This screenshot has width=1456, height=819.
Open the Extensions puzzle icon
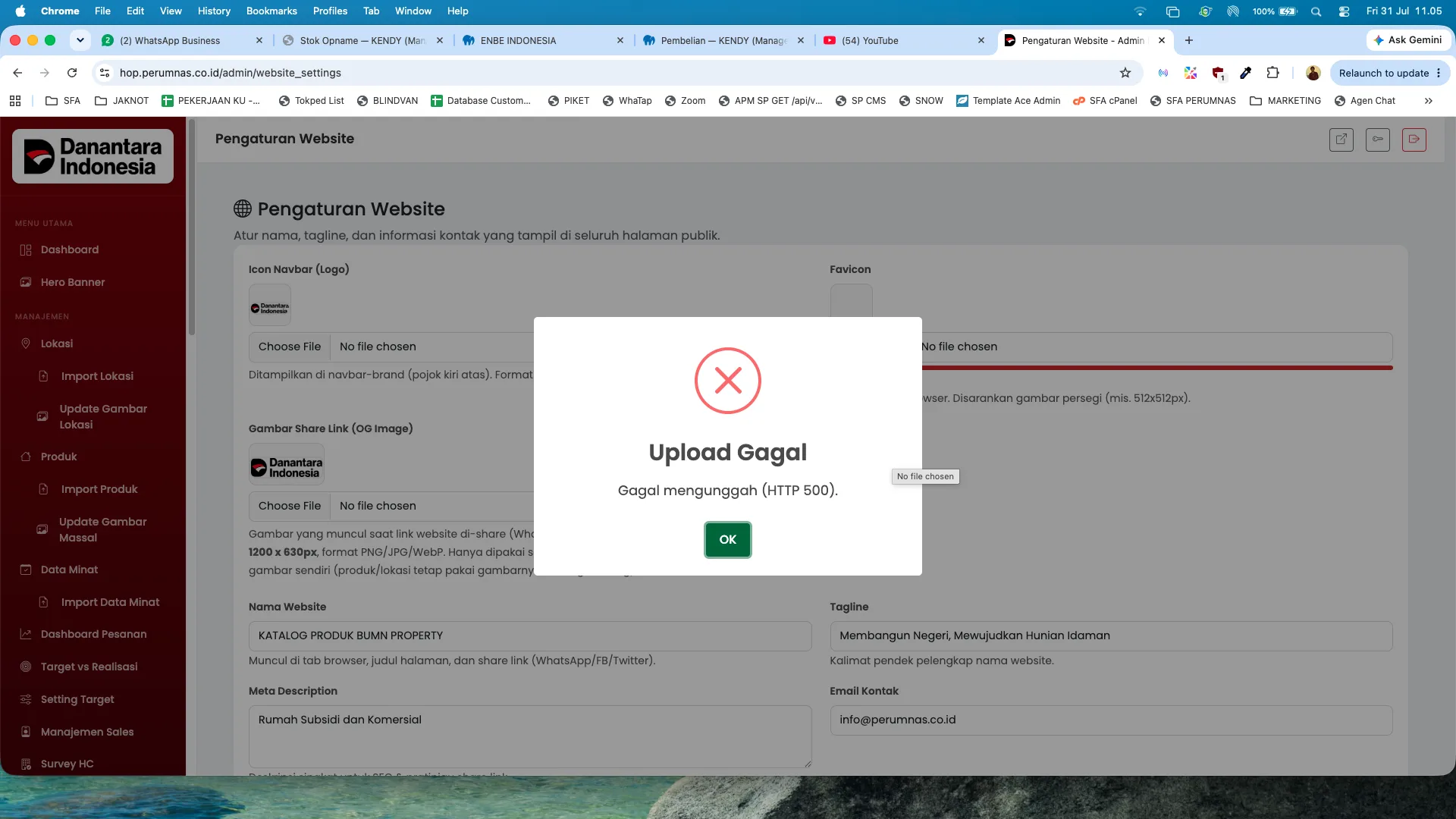[x=1273, y=73]
